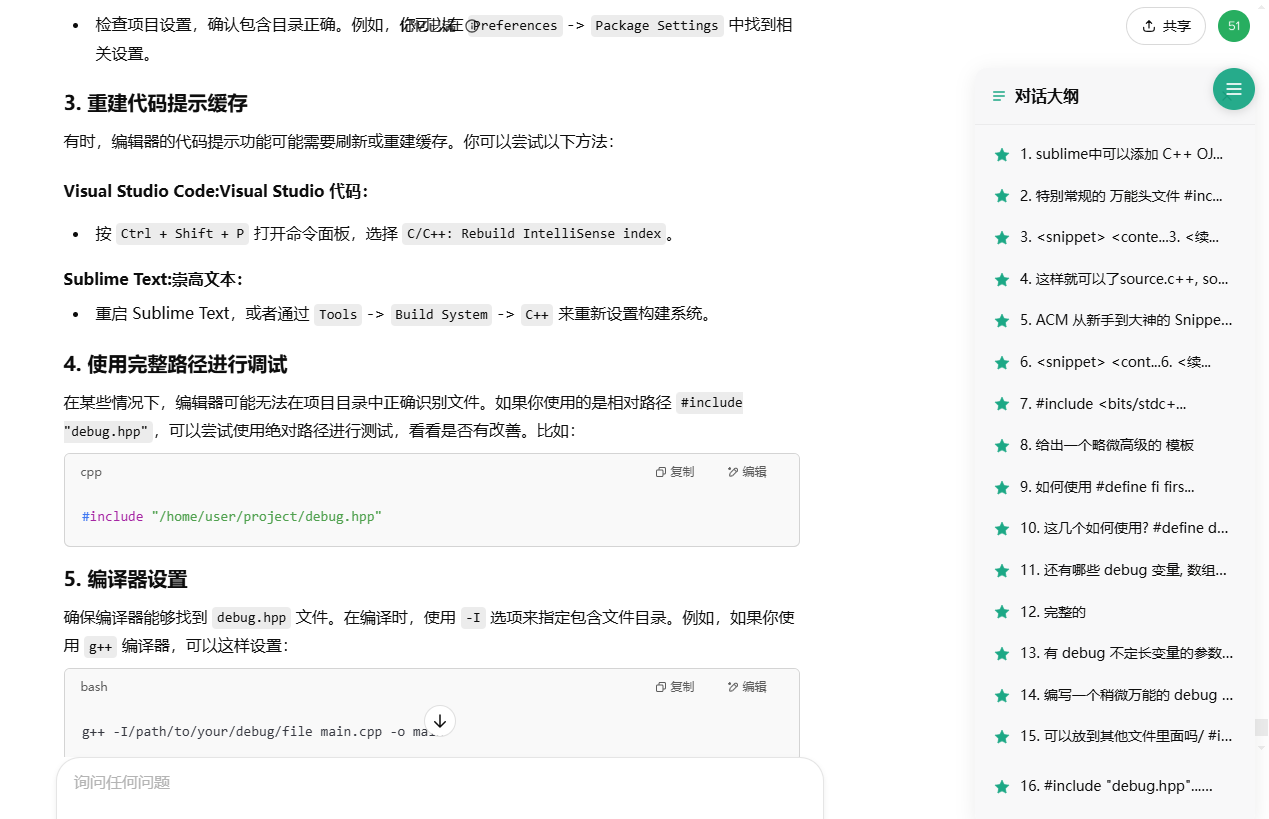The width and height of the screenshot is (1269, 819).
Task: Click heading 5. 编译器设置
Action: coord(125,580)
